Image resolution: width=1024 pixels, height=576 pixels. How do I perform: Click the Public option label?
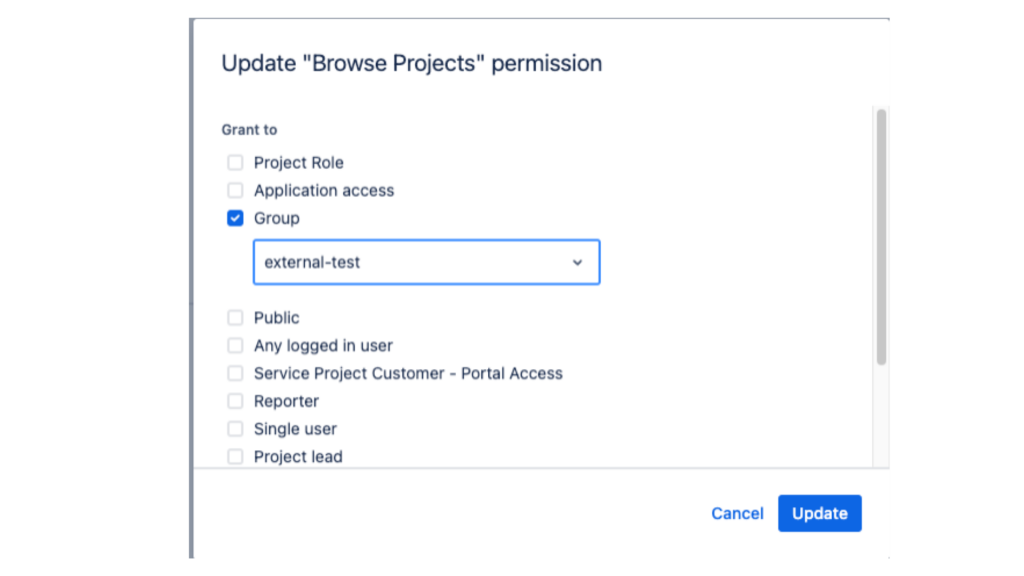[x=276, y=318]
